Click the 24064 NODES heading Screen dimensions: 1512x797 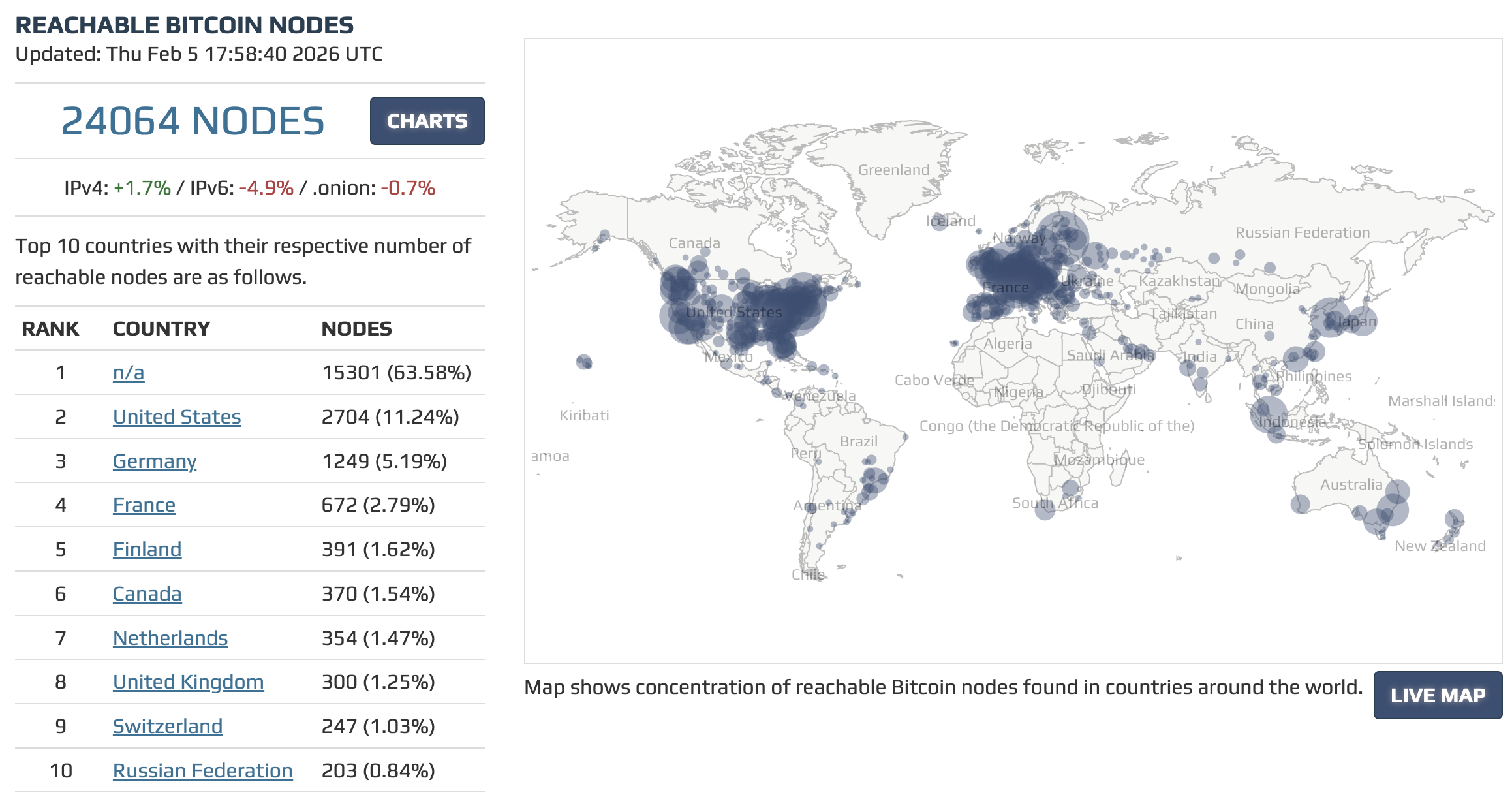point(193,121)
